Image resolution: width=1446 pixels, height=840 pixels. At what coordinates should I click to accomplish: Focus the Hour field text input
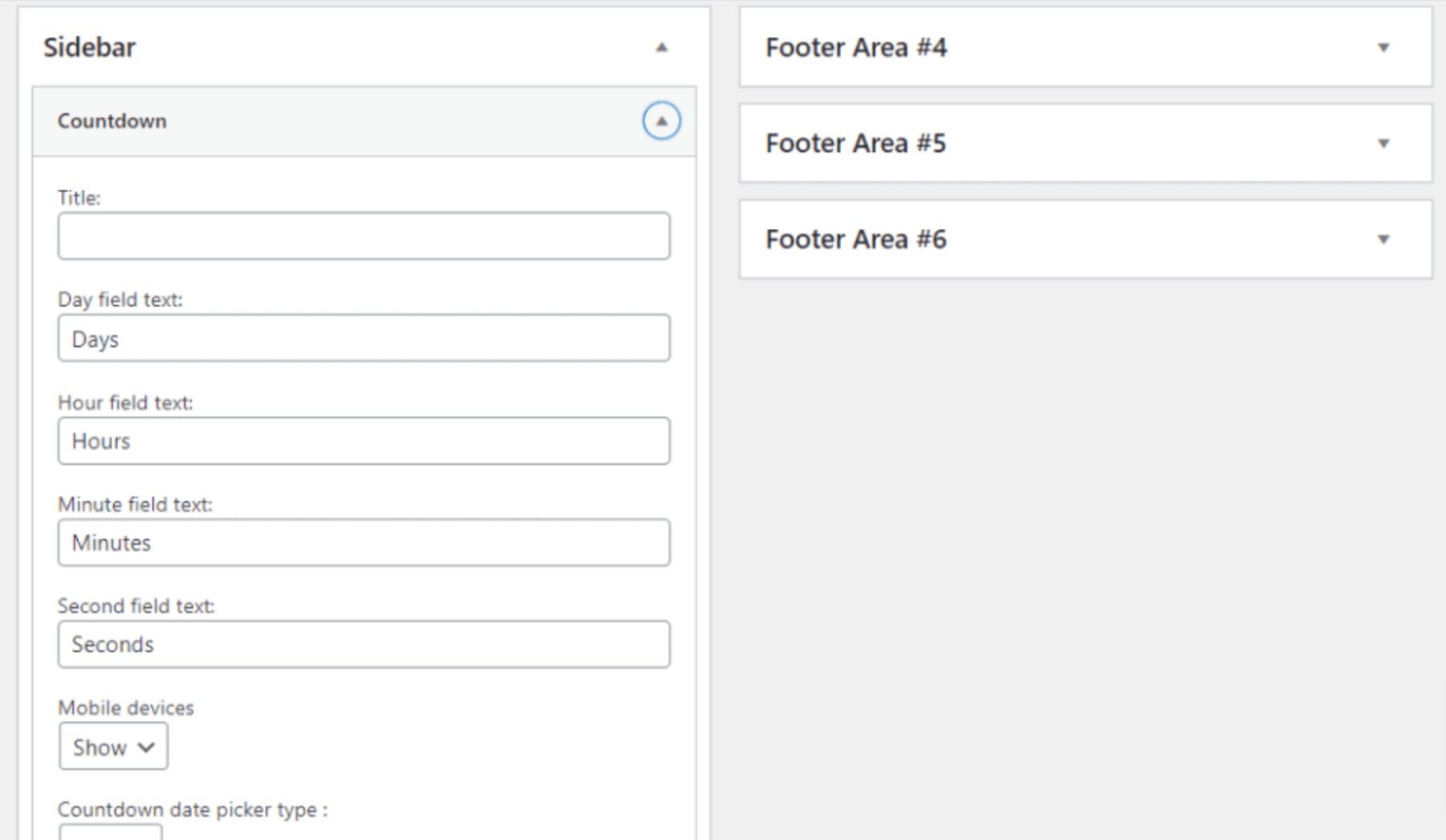pyautogui.click(x=363, y=441)
